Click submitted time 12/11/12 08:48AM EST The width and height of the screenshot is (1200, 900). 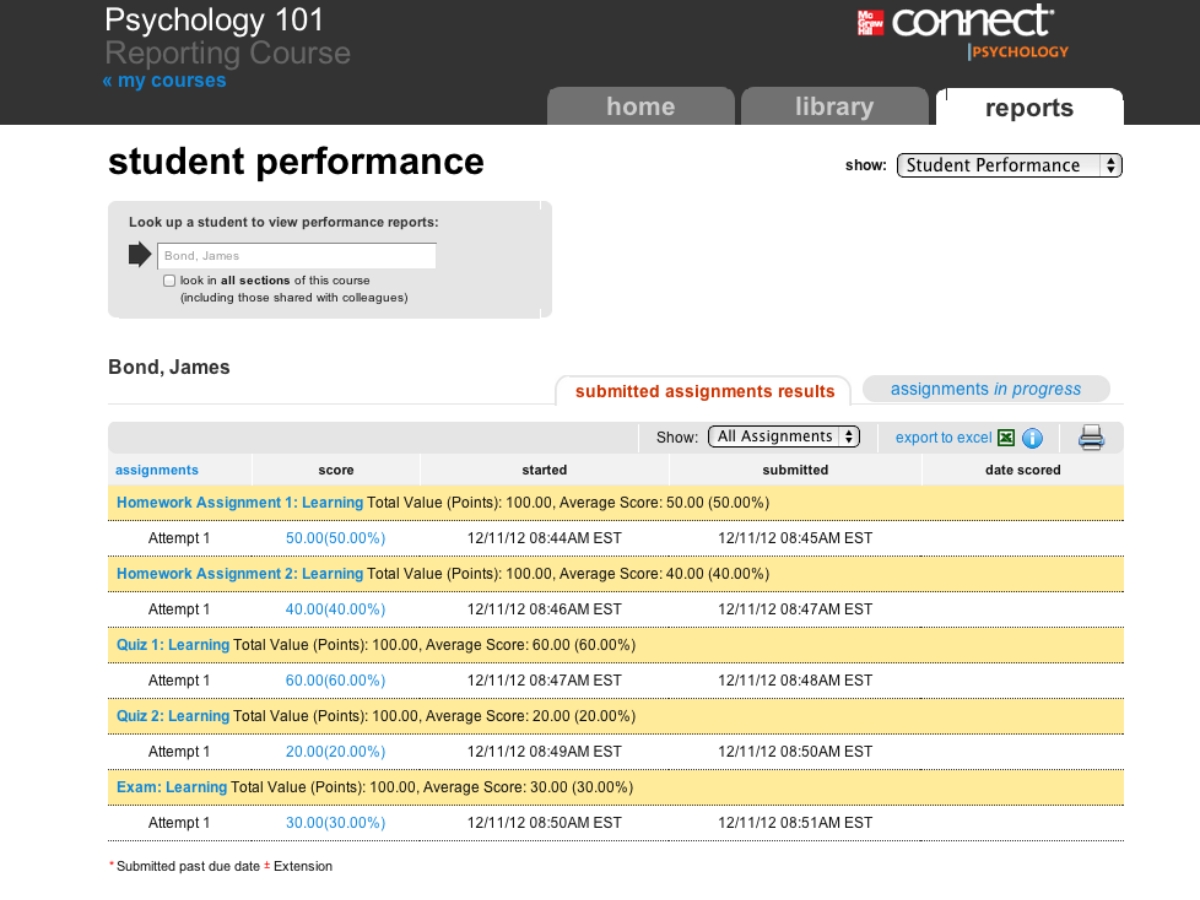[795, 680]
